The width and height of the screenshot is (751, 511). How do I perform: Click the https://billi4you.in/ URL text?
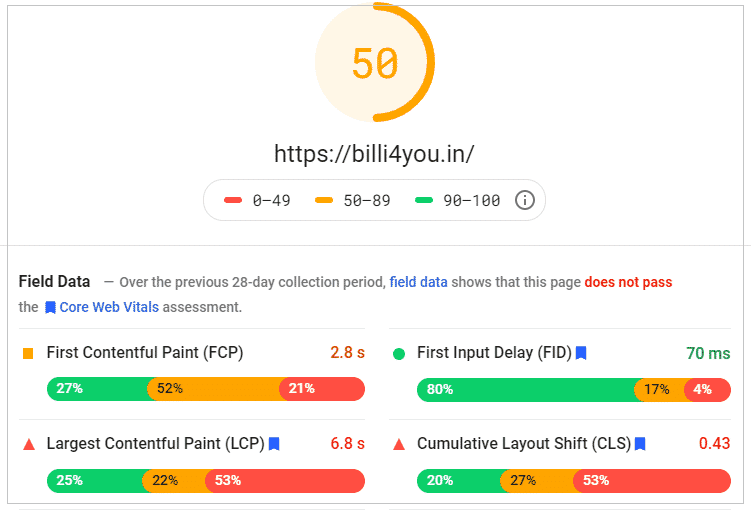click(374, 154)
